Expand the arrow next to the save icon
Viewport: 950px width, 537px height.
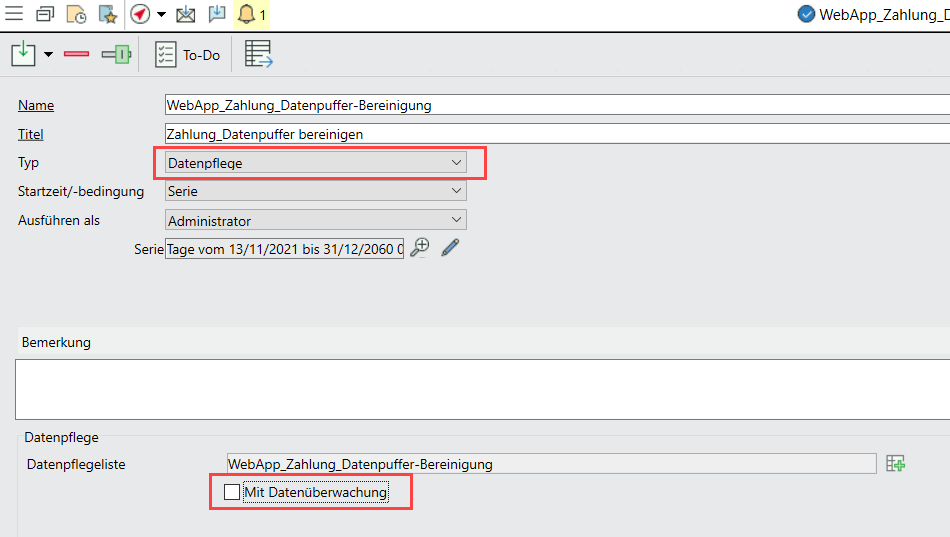tap(48, 55)
